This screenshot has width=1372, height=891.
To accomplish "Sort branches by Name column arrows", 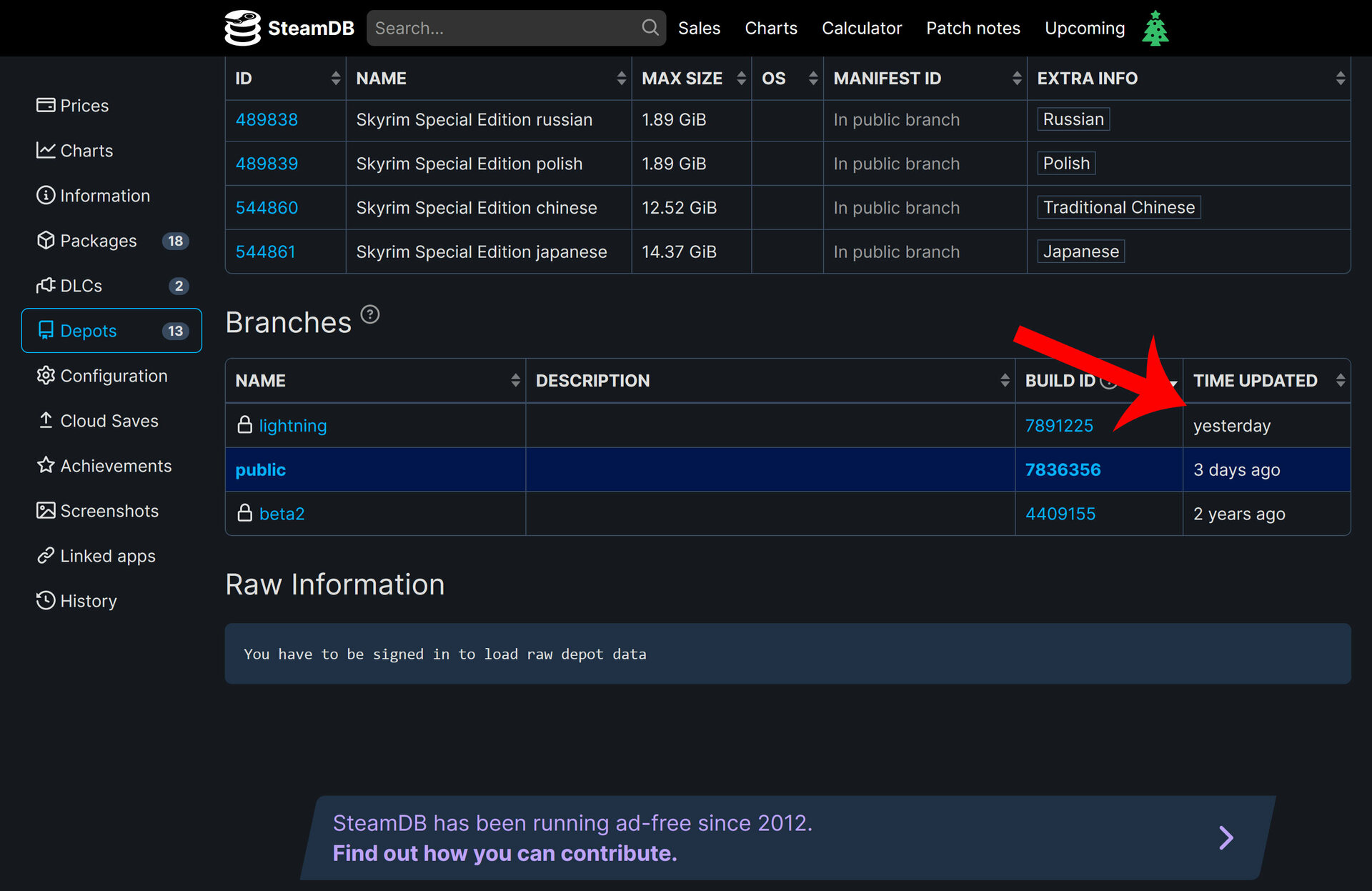I will tap(515, 381).
